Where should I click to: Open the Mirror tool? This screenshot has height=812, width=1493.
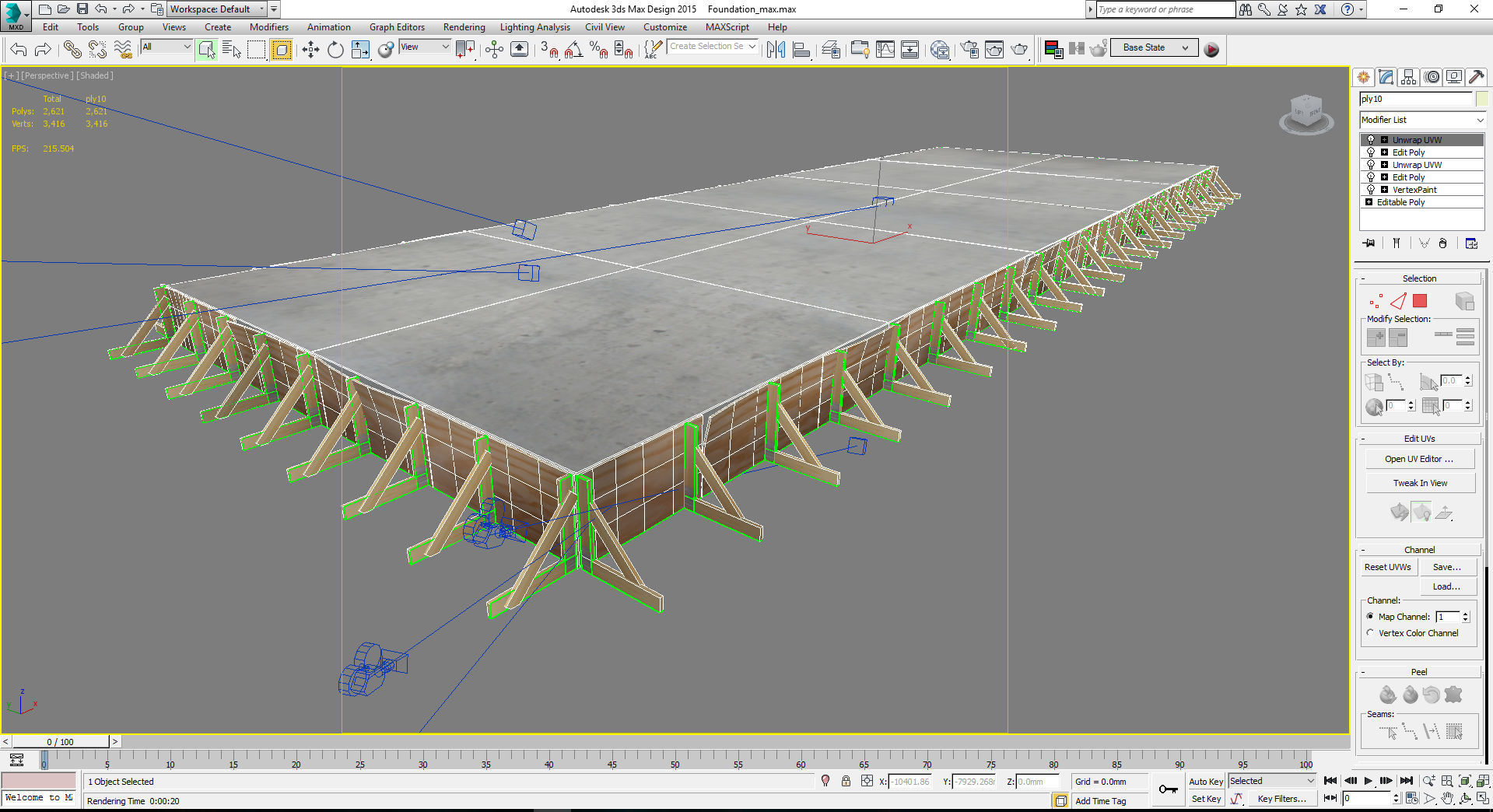pyautogui.click(x=776, y=50)
